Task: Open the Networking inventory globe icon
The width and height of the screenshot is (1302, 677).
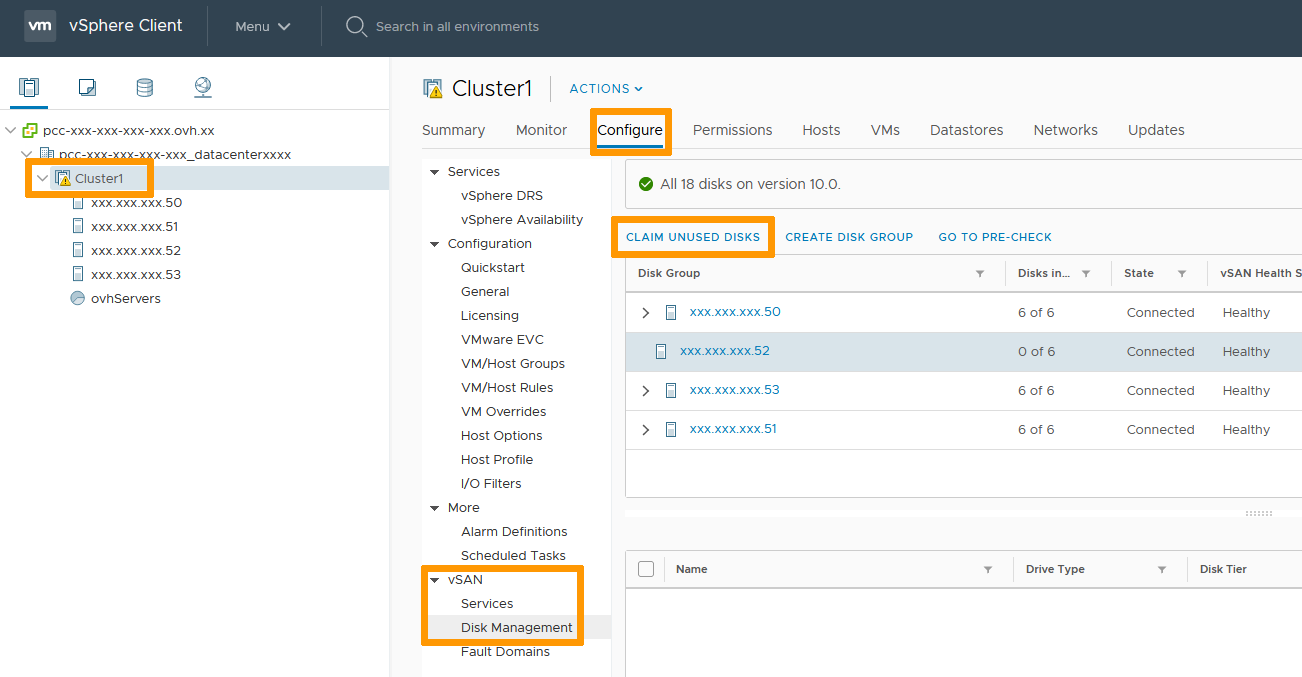Action: click(x=202, y=87)
